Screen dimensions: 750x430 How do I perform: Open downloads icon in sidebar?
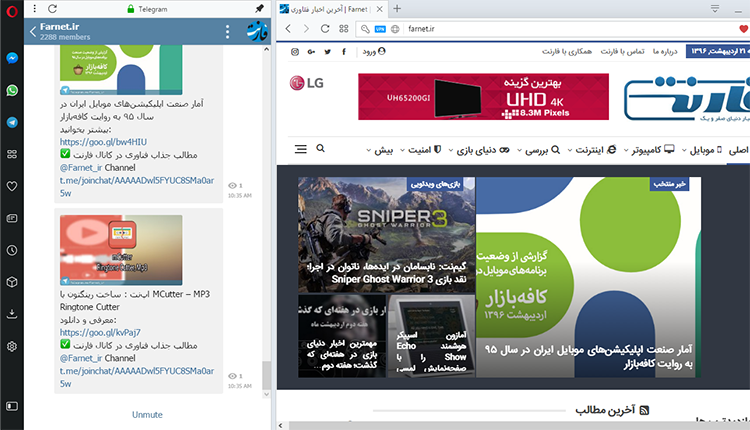click(x=12, y=314)
